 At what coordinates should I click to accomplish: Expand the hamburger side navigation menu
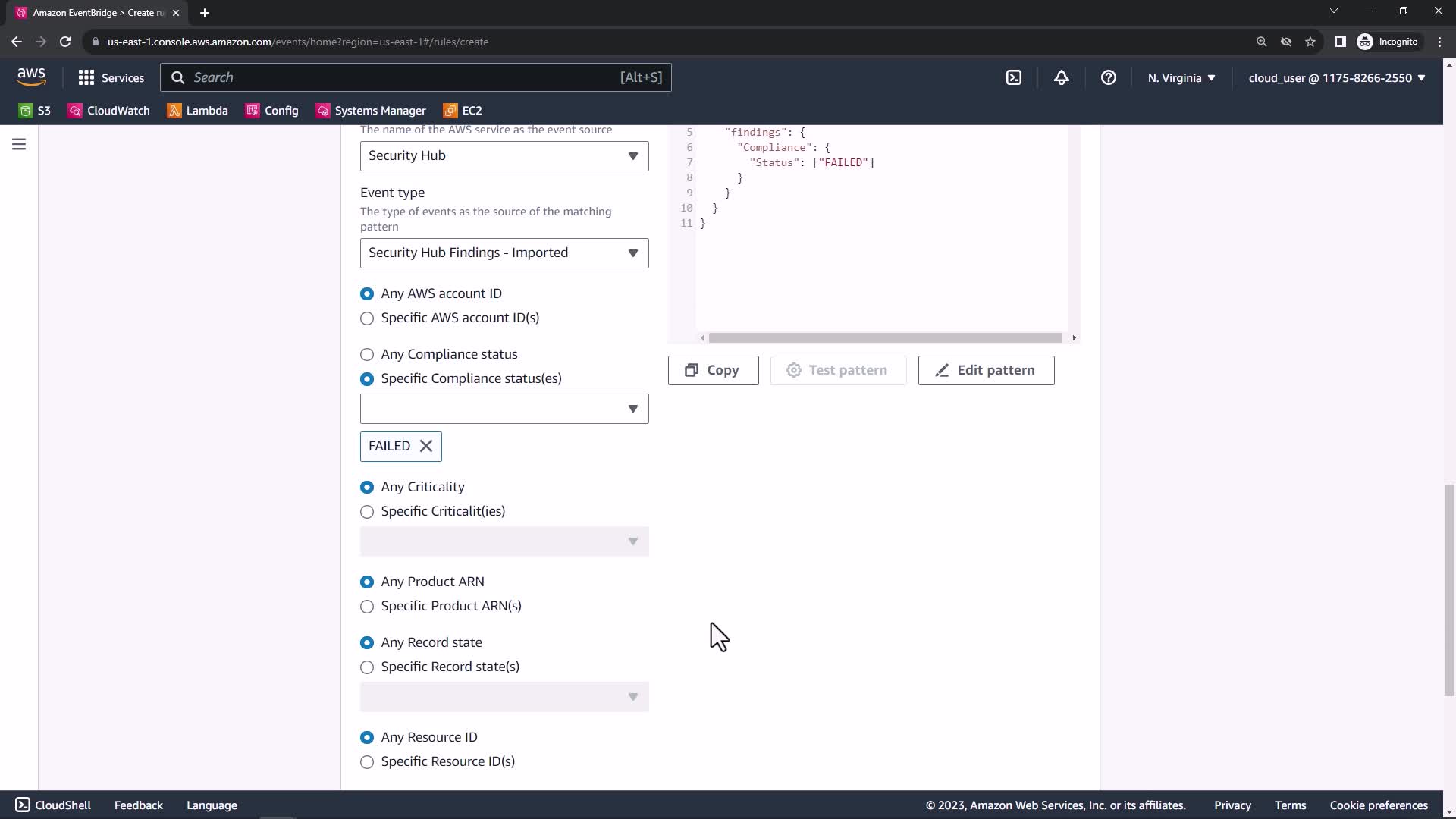point(19,144)
